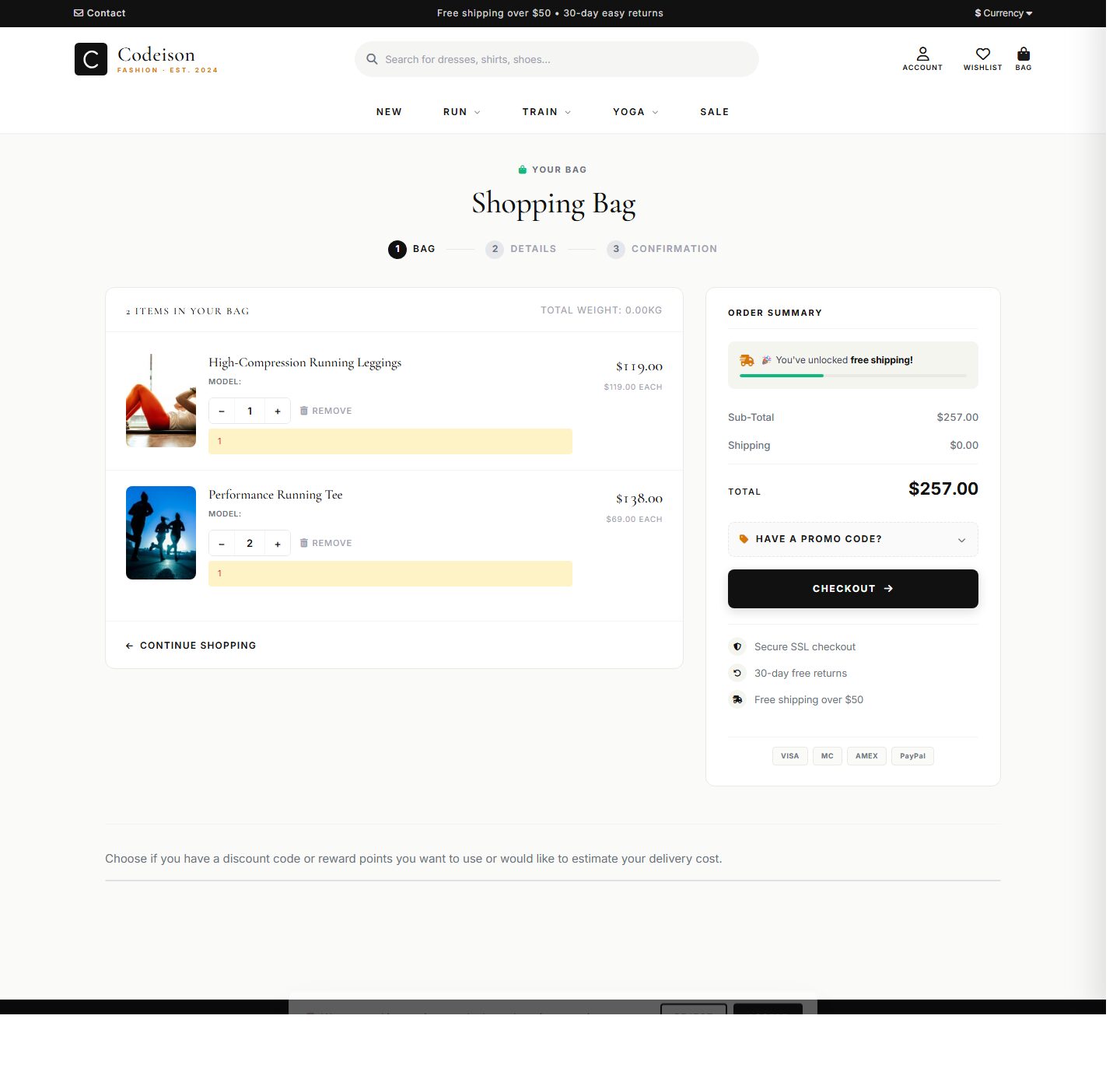Open the SALE menu item
This screenshot has width=1120, height=1089.
point(714,111)
